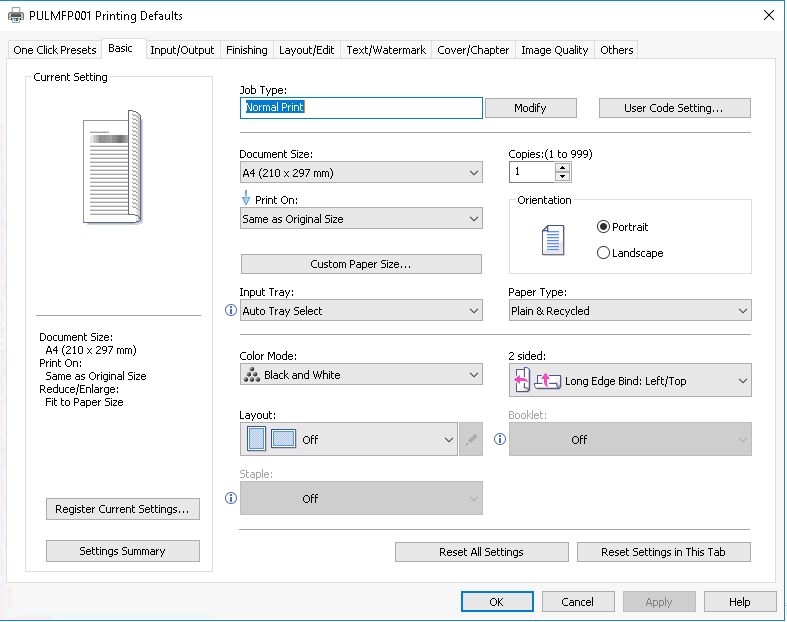Screen dimensions: 787x622
Task: Click the printer icon in title bar
Action: pyautogui.click(x=16, y=15)
